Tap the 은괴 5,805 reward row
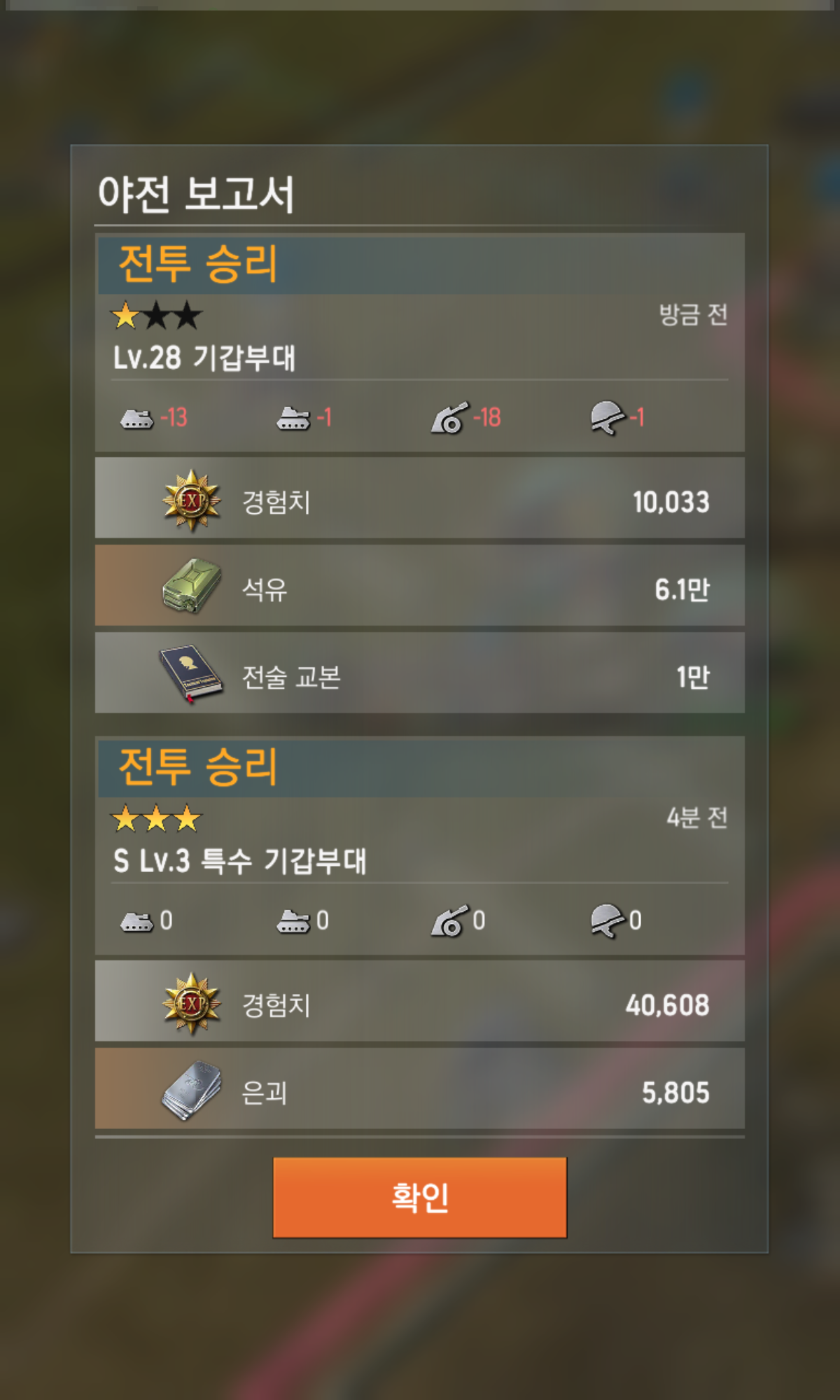This screenshot has height=1400, width=840. click(420, 1091)
